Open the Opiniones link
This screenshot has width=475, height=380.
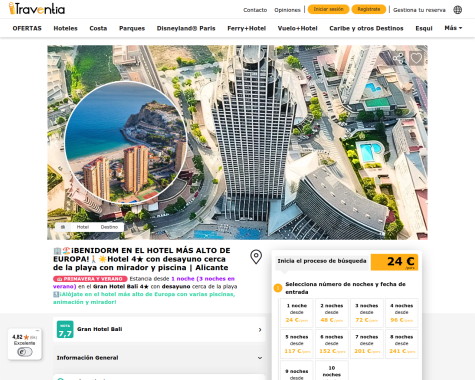tap(287, 10)
